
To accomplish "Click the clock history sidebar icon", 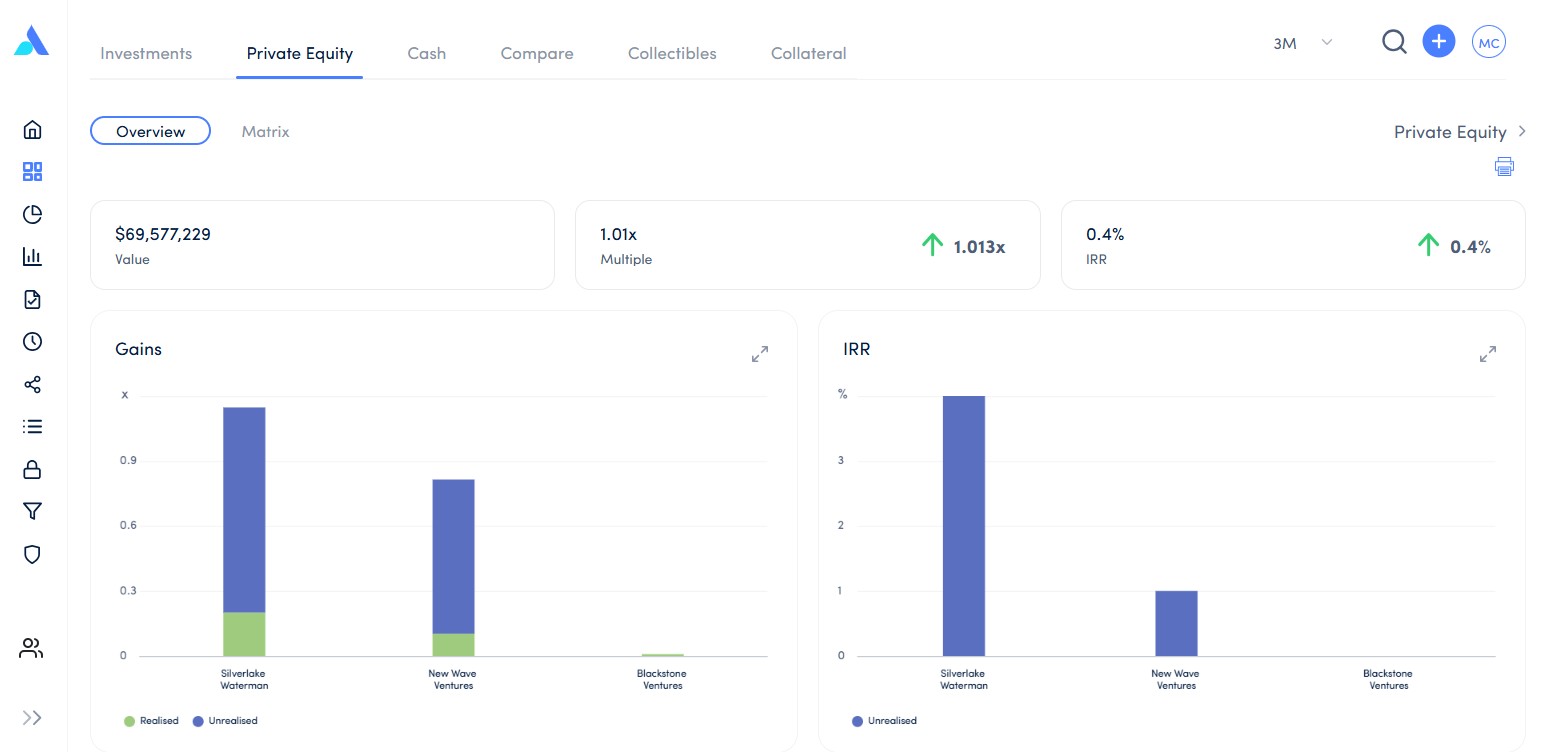I will 32,342.
